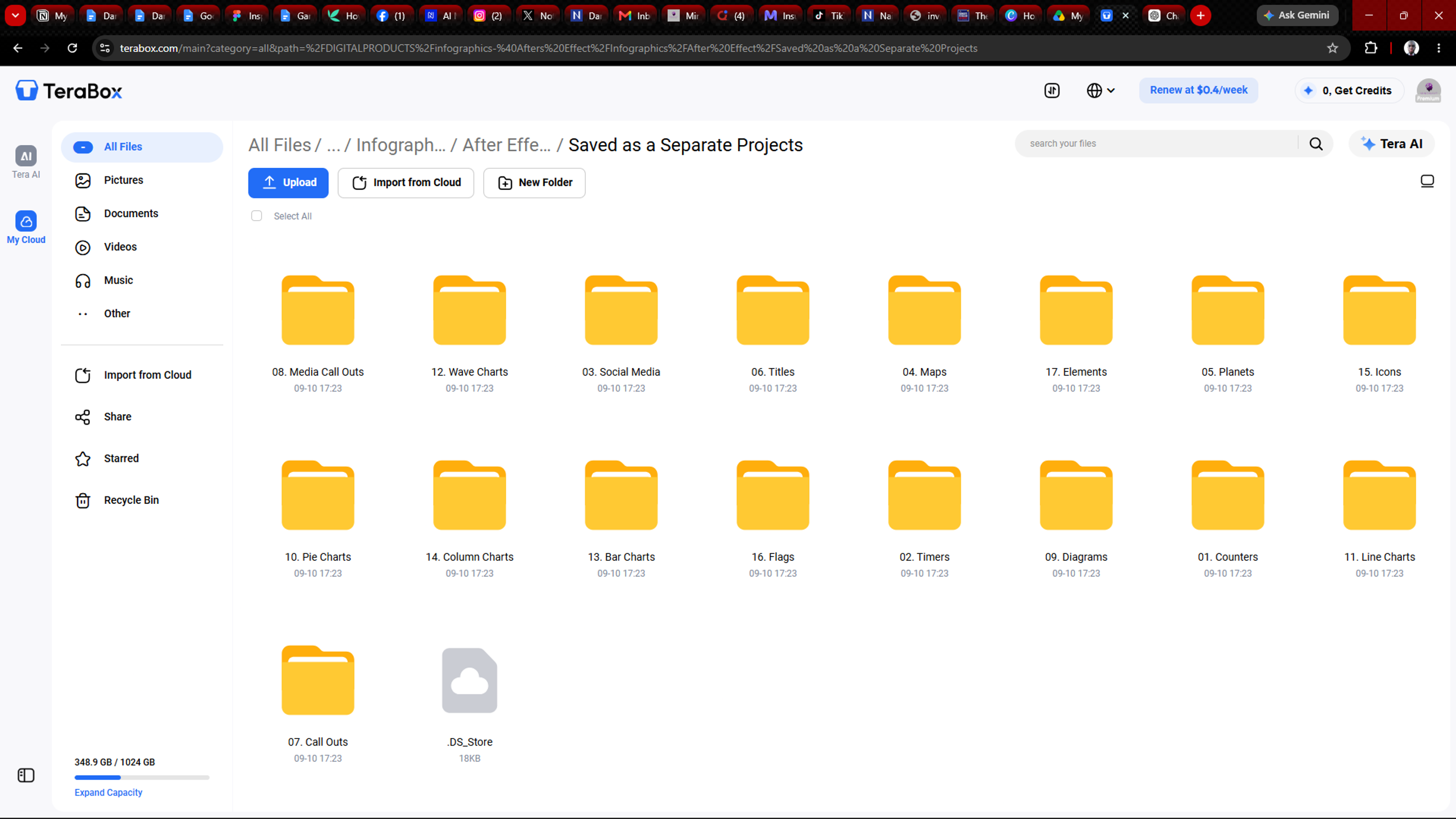Open the Pictures category

point(142,180)
